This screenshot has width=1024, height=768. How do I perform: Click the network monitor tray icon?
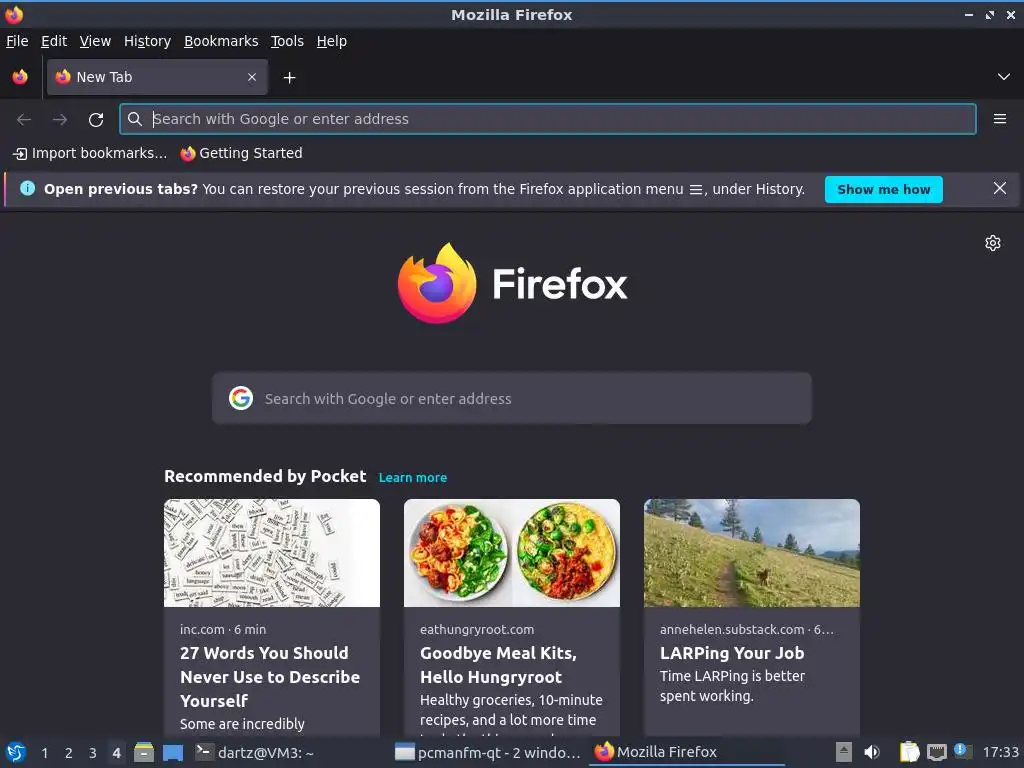[x=936, y=752]
